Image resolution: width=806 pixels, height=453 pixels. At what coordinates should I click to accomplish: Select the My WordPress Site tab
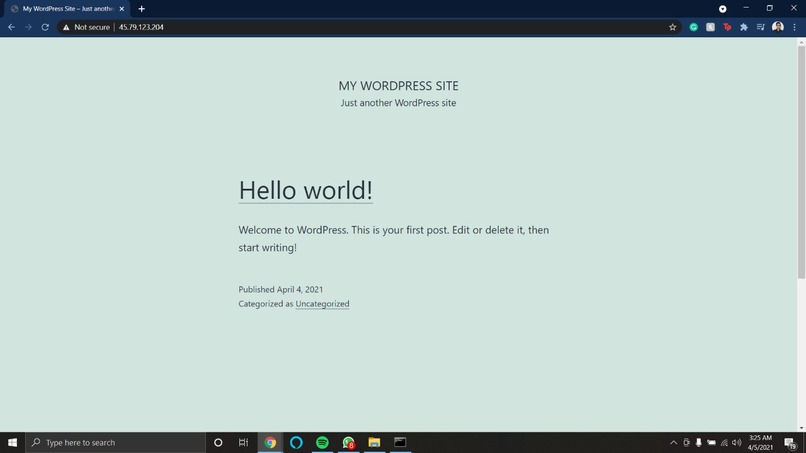click(x=67, y=9)
